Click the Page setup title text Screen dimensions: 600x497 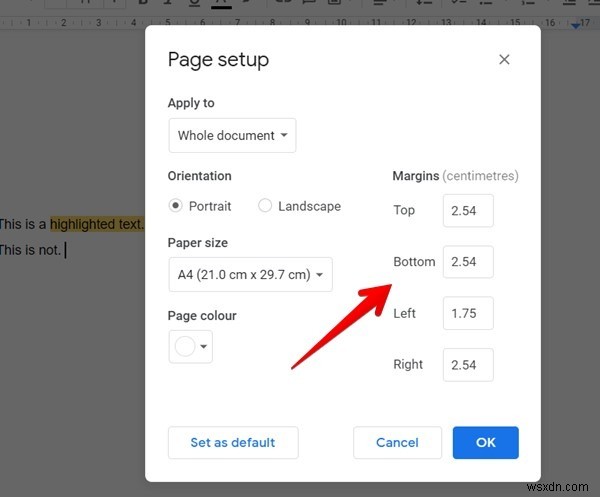[218, 60]
